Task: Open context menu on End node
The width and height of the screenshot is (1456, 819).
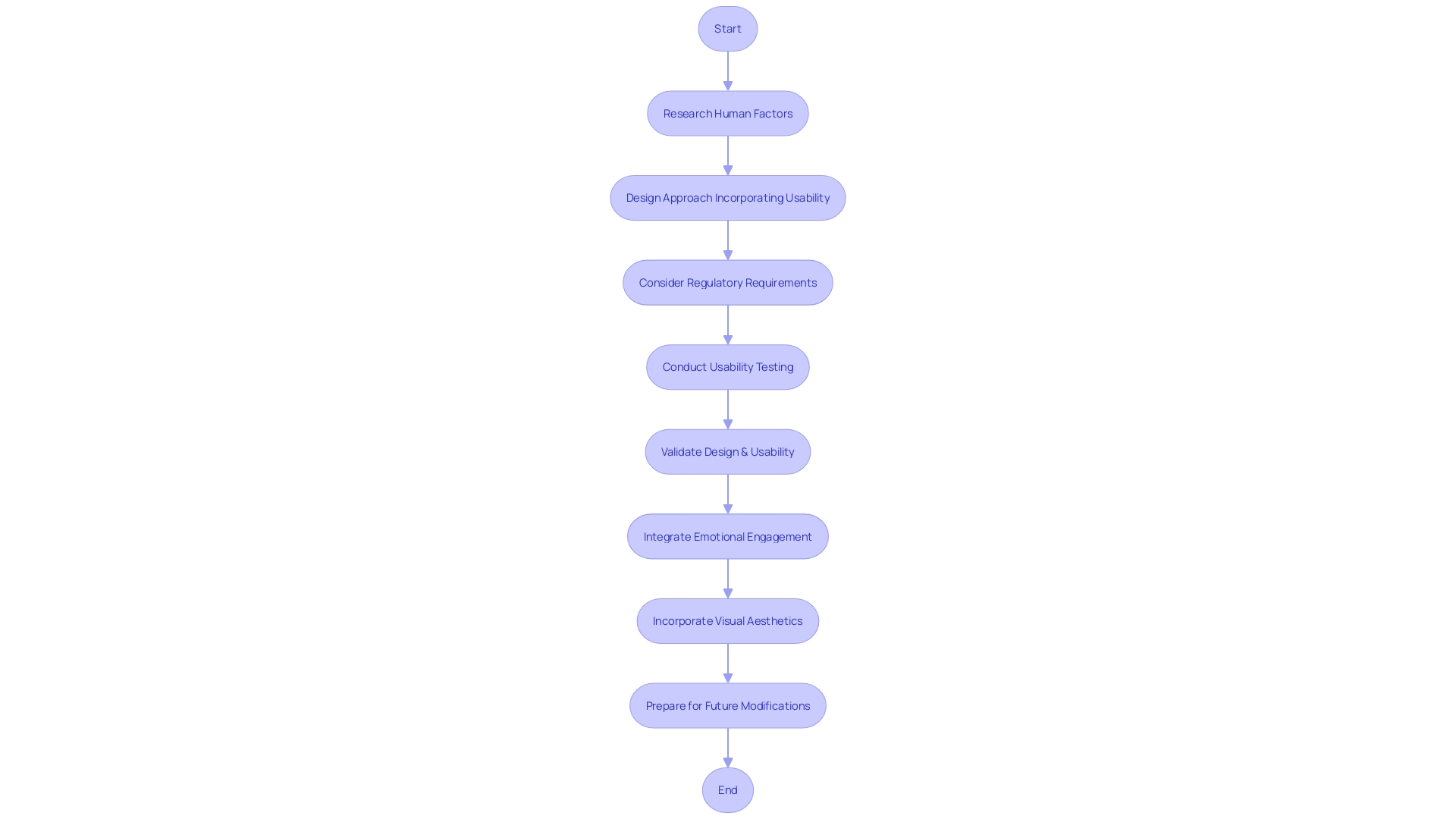Action: coord(727,789)
